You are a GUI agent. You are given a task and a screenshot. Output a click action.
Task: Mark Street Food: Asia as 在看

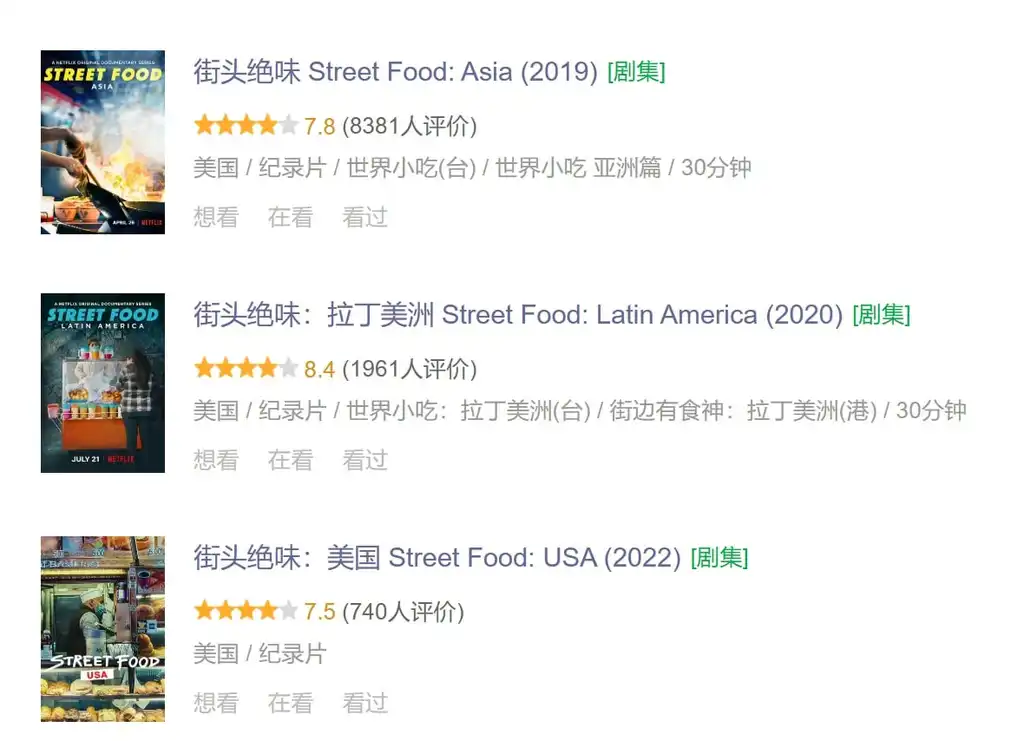pyautogui.click(x=291, y=217)
